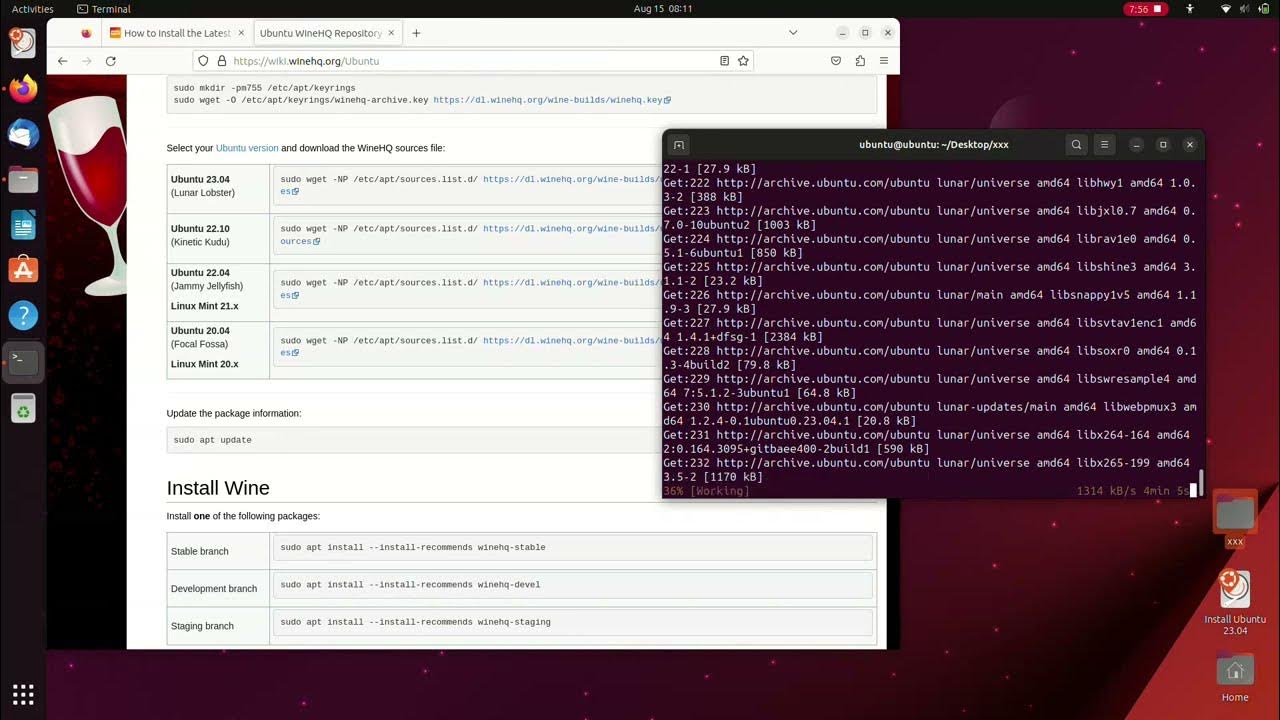Click the Install Wine heading
This screenshot has height=720, width=1280.
tap(218, 488)
